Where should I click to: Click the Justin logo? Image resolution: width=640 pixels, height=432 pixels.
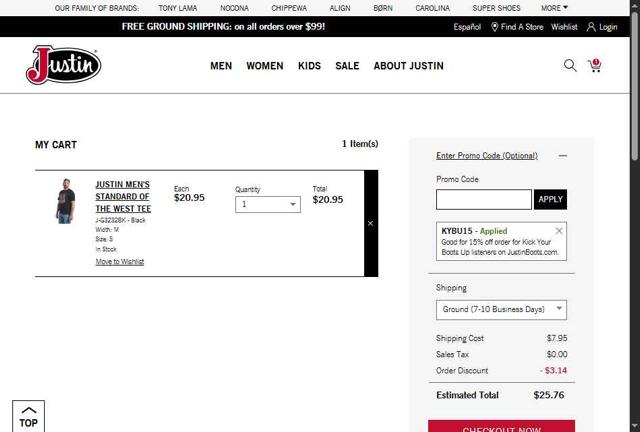[64, 65]
